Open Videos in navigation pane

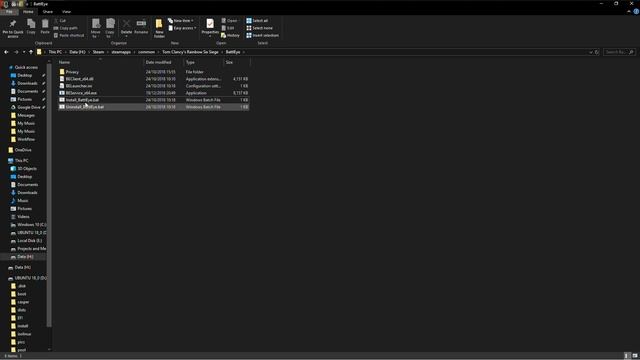pos(23,217)
